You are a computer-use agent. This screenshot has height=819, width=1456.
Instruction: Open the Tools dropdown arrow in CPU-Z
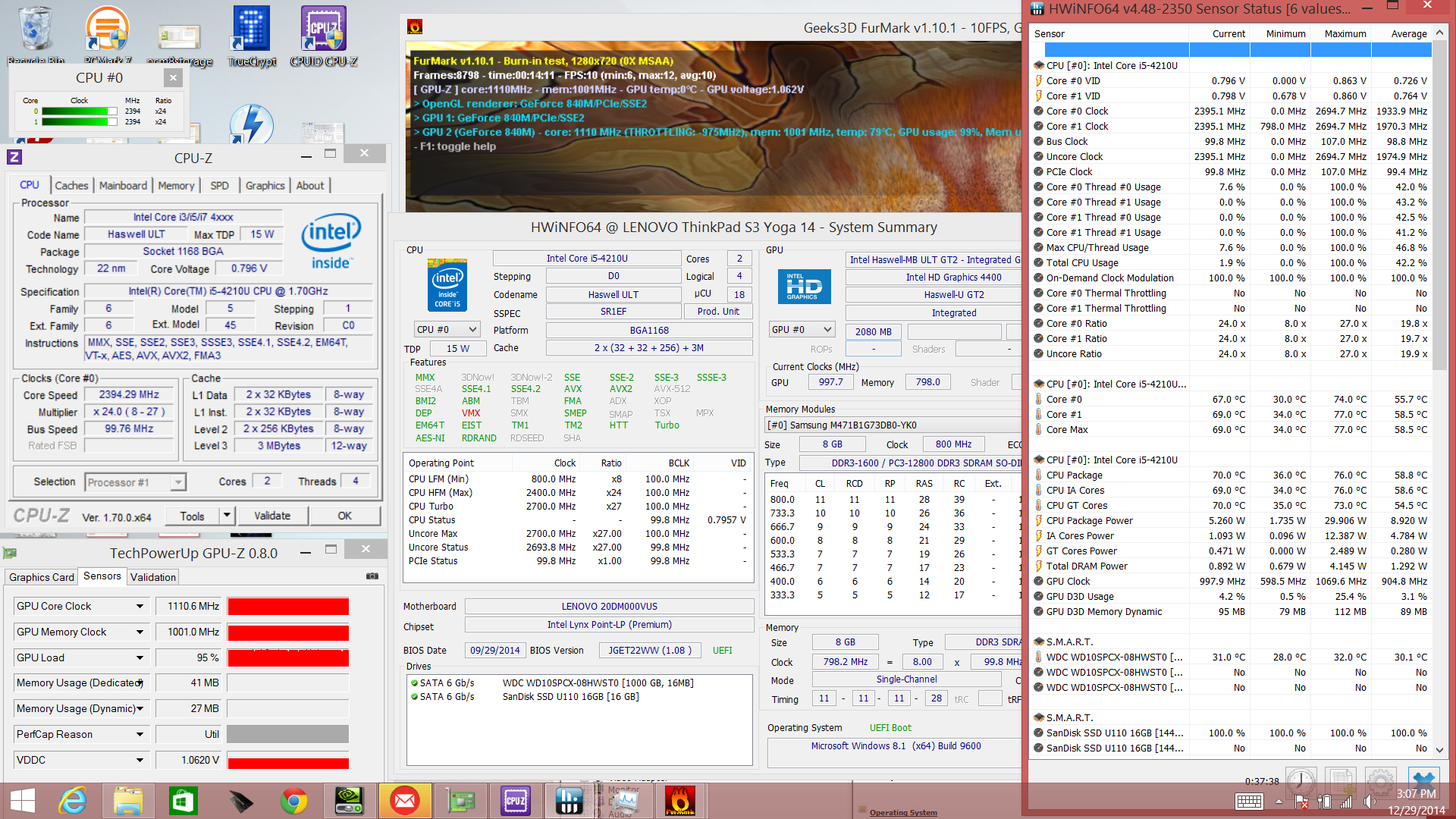(x=226, y=516)
